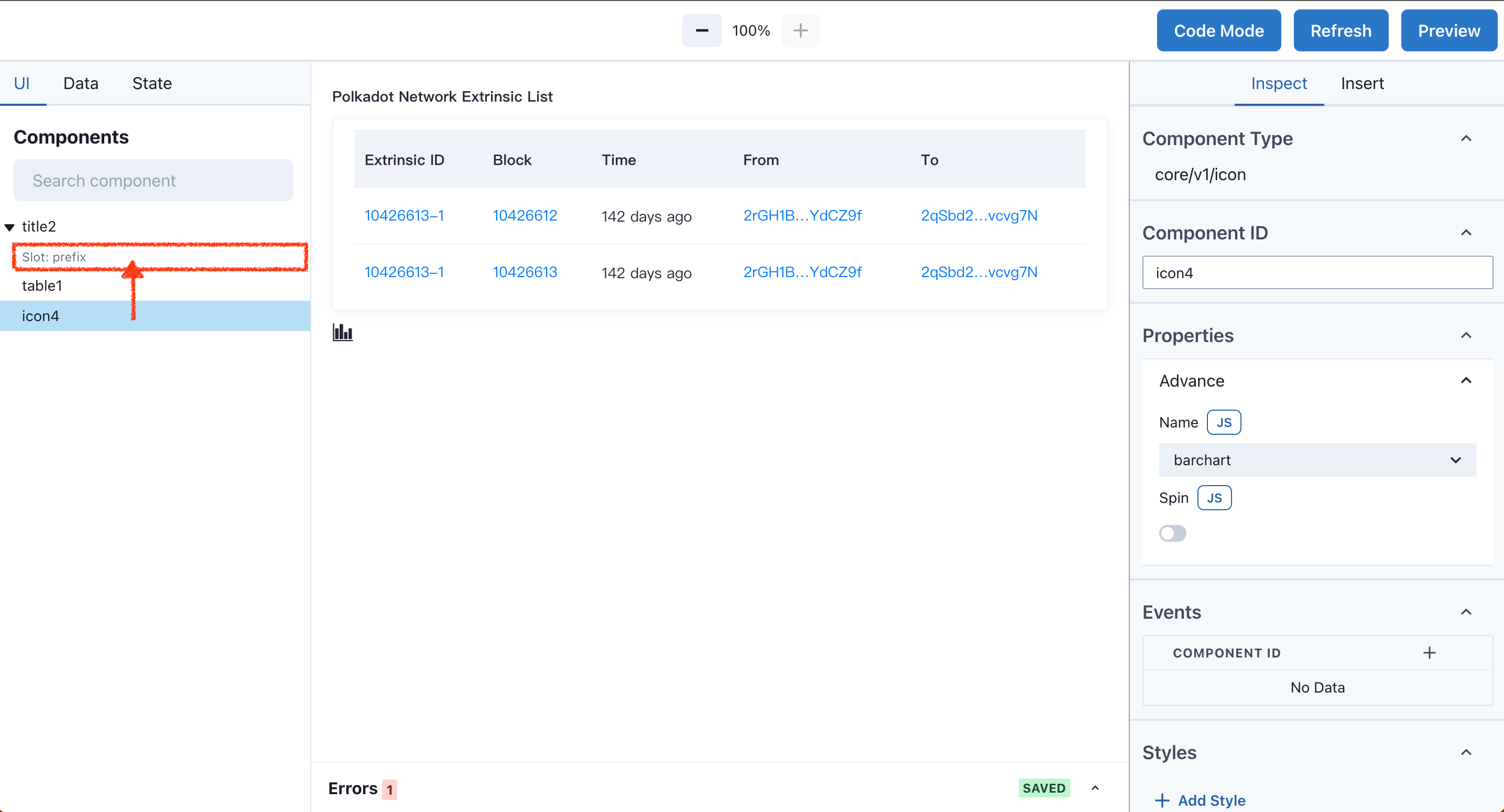Viewport: 1504px width, 812px height.
Task: Click the From column header
Action: [x=761, y=160]
